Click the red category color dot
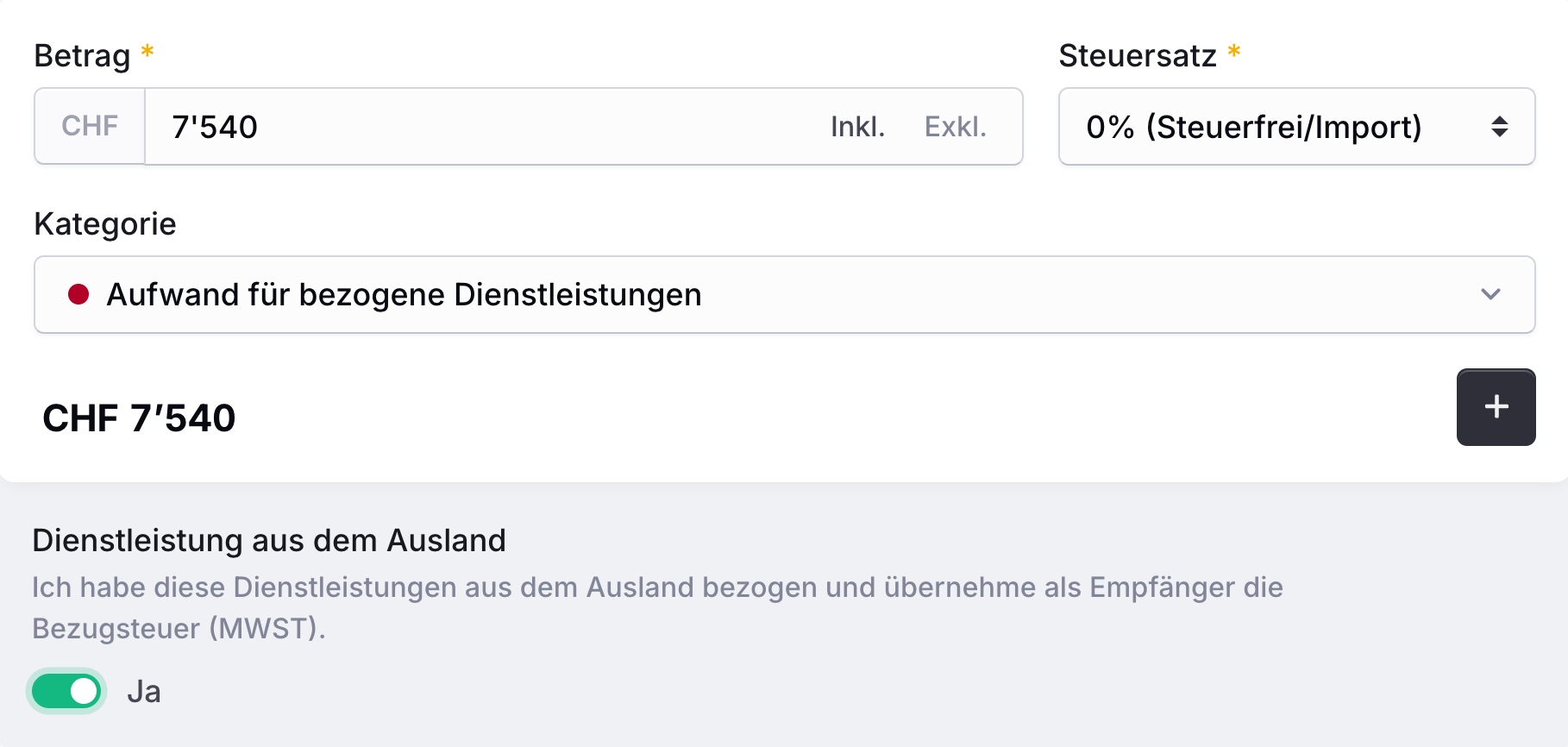This screenshot has height=747, width=1568. click(x=78, y=295)
